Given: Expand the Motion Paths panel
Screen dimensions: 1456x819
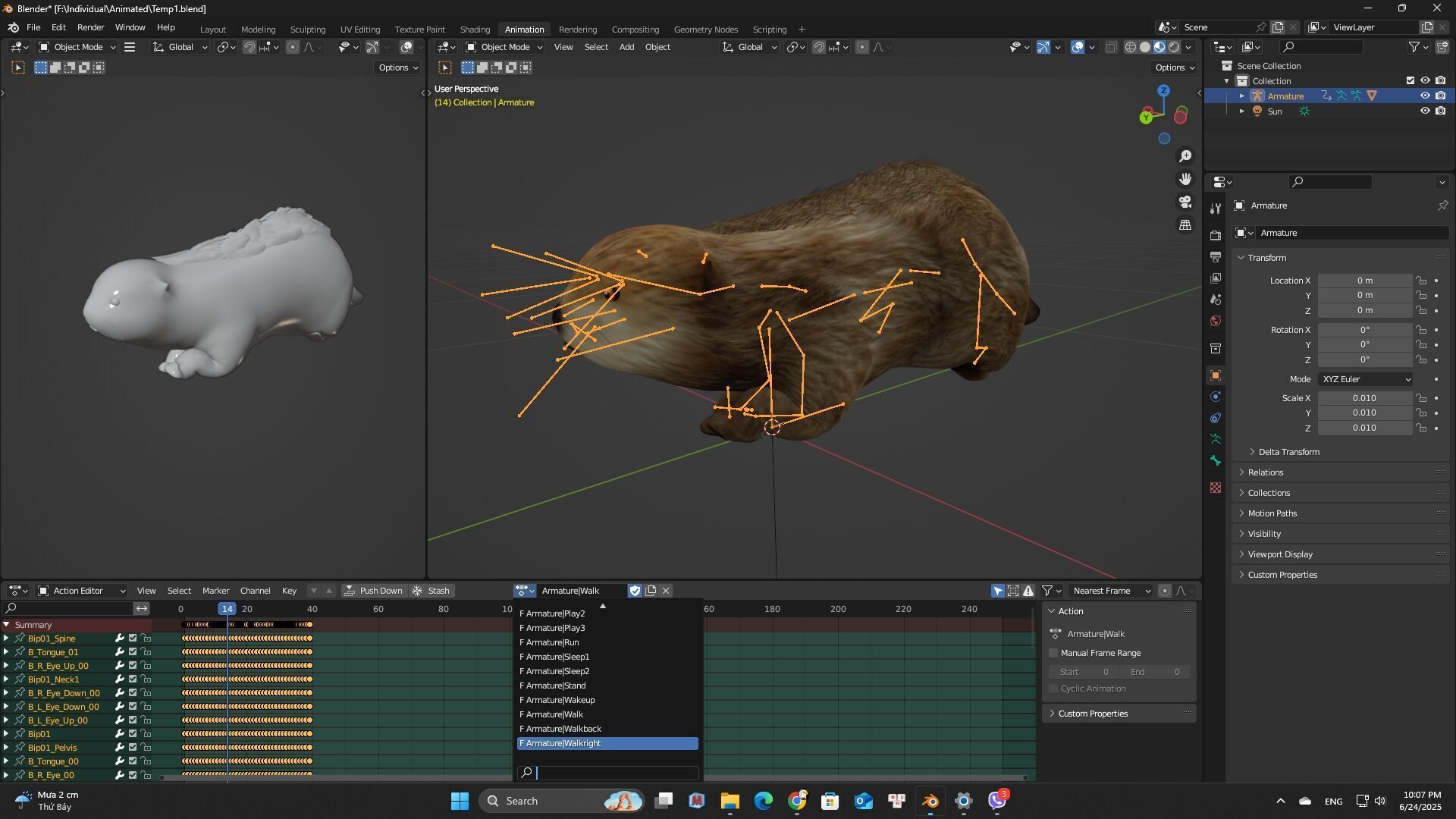Looking at the screenshot, I should coord(1340,513).
